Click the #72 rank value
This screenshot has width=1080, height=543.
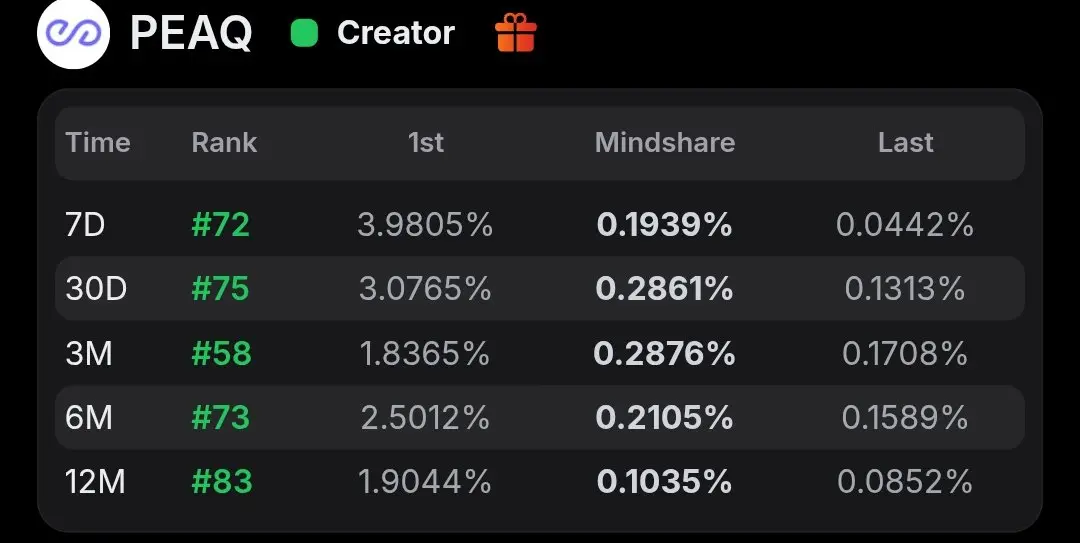220,225
